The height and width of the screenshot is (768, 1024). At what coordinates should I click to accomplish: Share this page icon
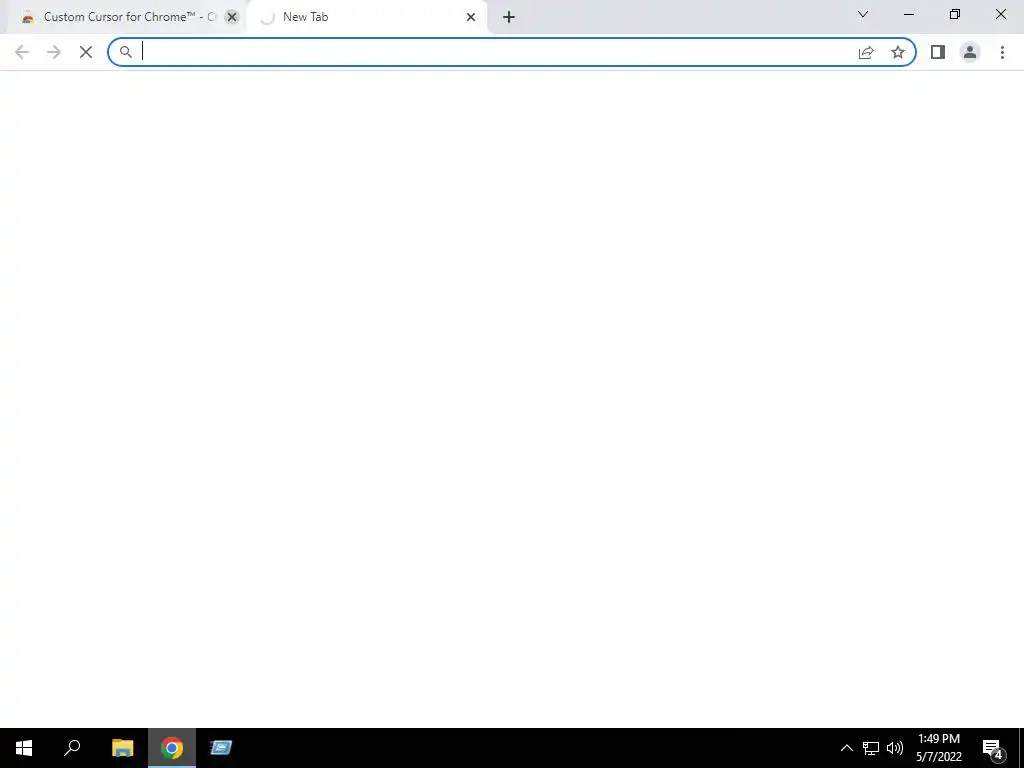[866, 52]
